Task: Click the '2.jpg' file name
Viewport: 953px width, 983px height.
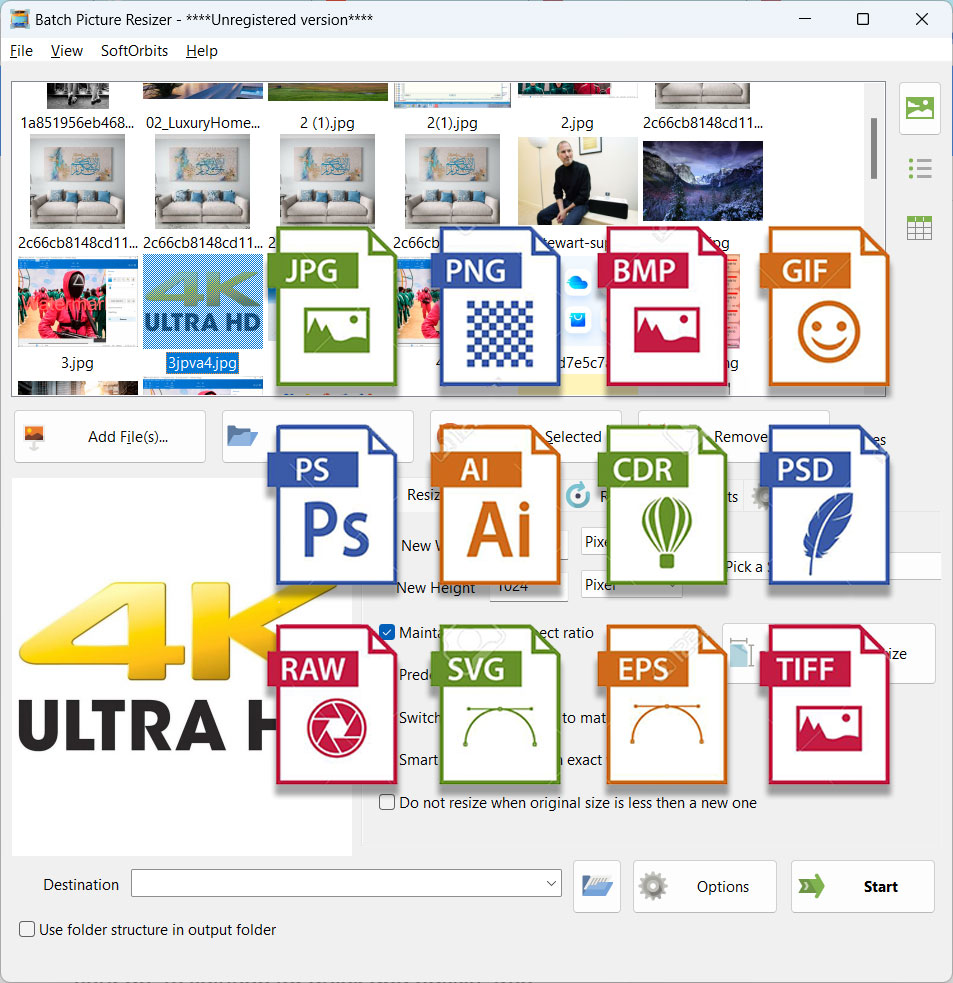Action: click(x=577, y=122)
